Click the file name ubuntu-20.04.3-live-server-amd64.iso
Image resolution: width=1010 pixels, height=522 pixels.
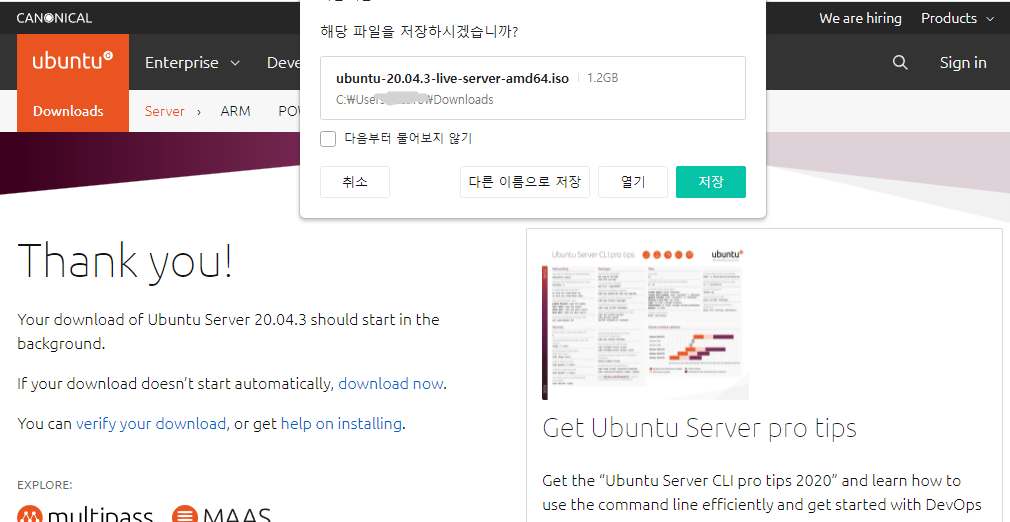click(452, 79)
